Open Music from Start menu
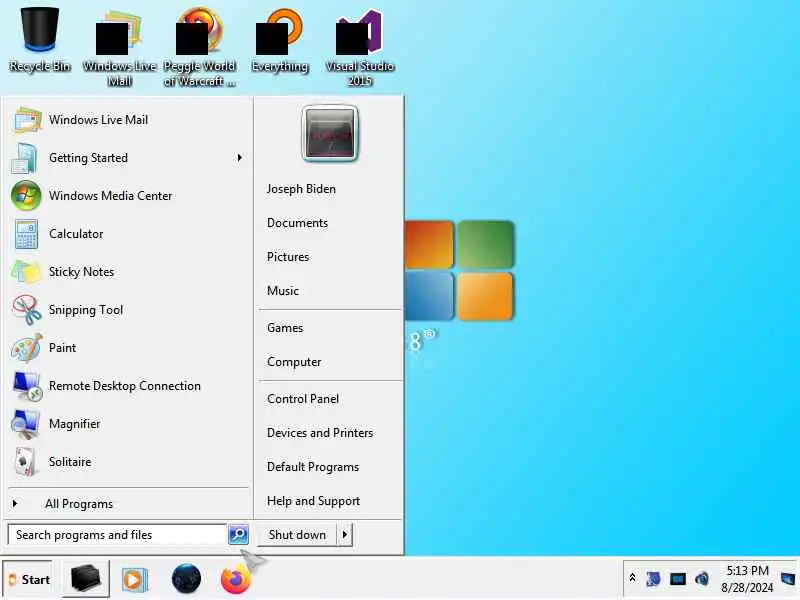Viewport: 800px width, 600px height. click(283, 291)
